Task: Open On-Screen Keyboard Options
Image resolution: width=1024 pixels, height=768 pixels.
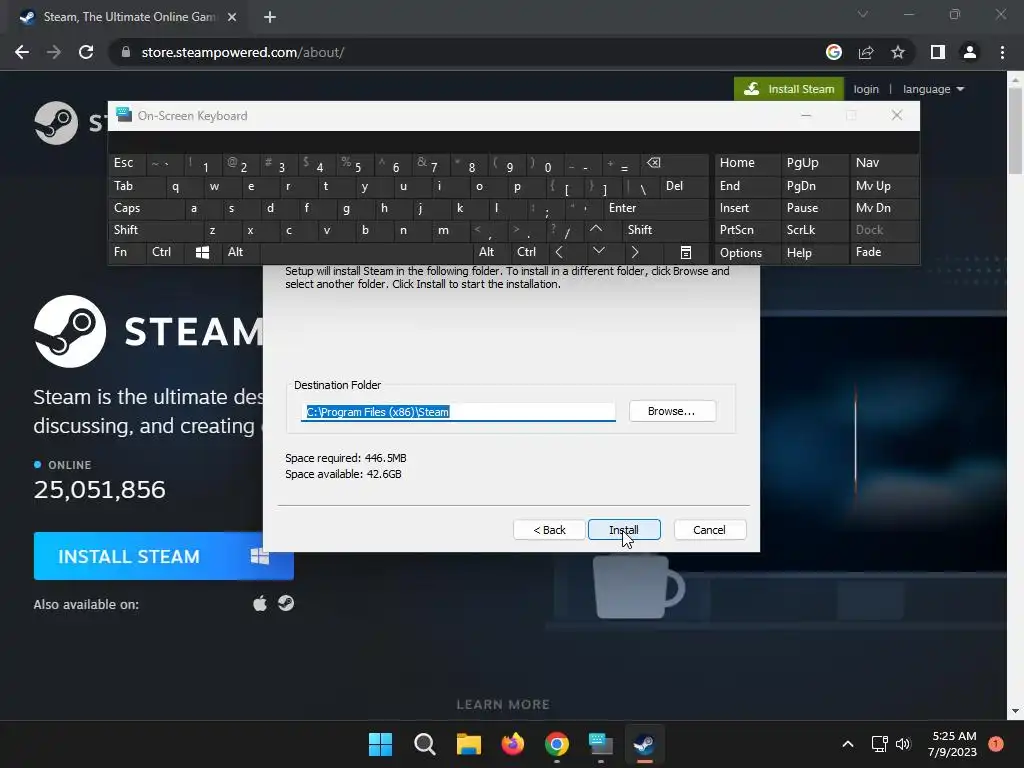Action: tap(748, 252)
